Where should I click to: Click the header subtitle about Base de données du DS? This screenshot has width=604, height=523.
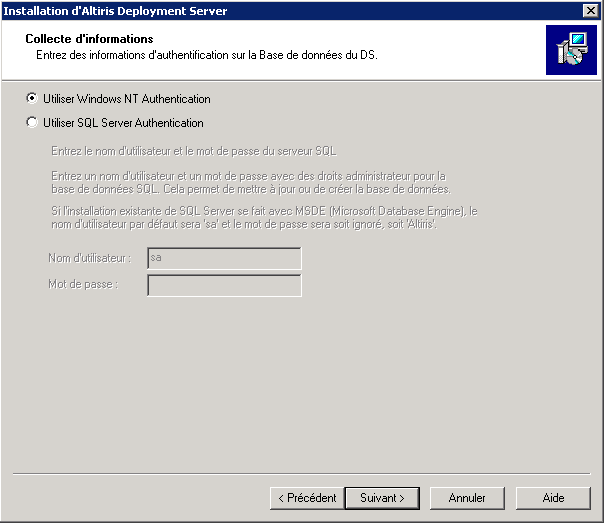click(207, 54)
